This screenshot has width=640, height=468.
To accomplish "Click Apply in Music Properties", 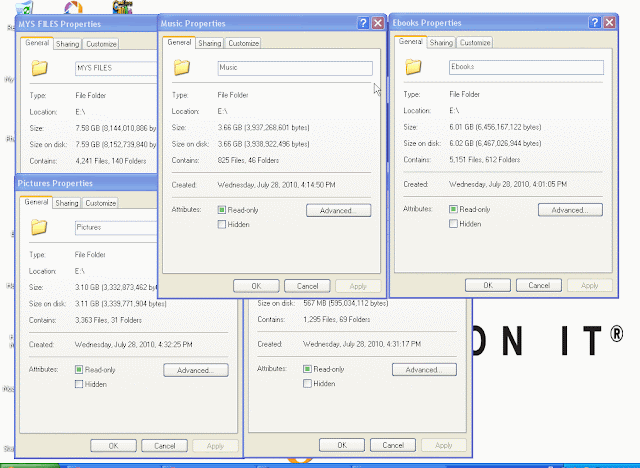I will pos(358,286).
